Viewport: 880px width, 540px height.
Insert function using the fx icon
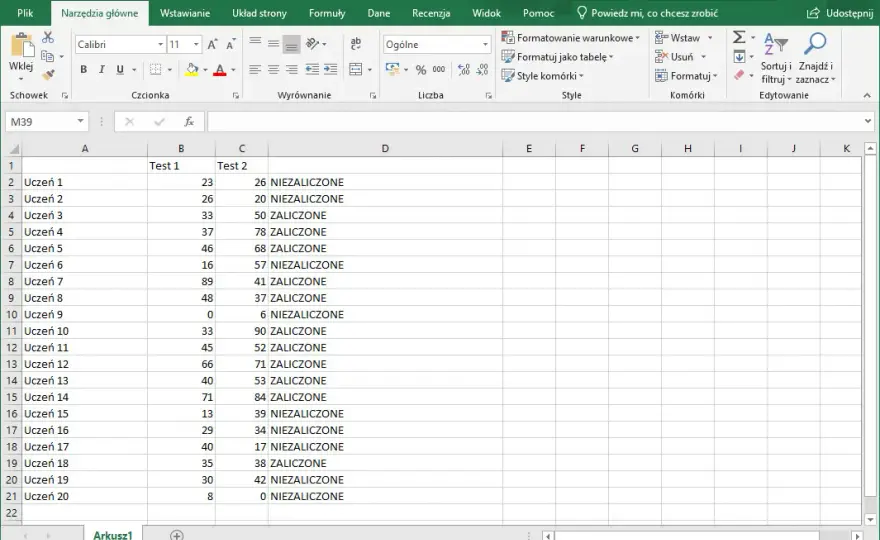[189, 121]
